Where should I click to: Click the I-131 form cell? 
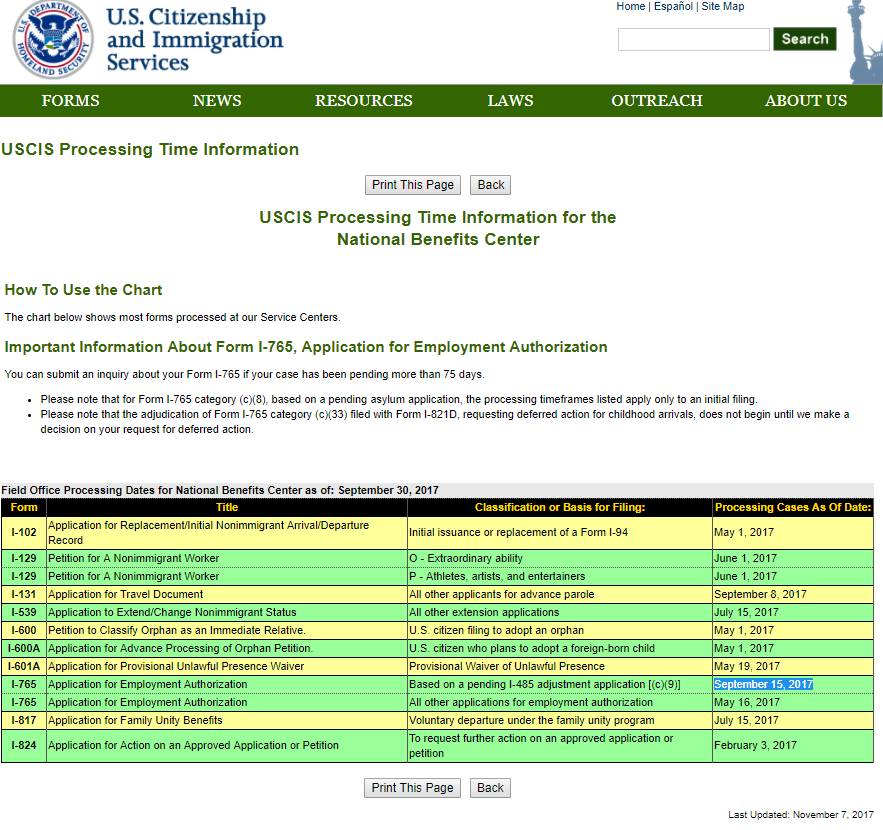[x=24, y=595]
